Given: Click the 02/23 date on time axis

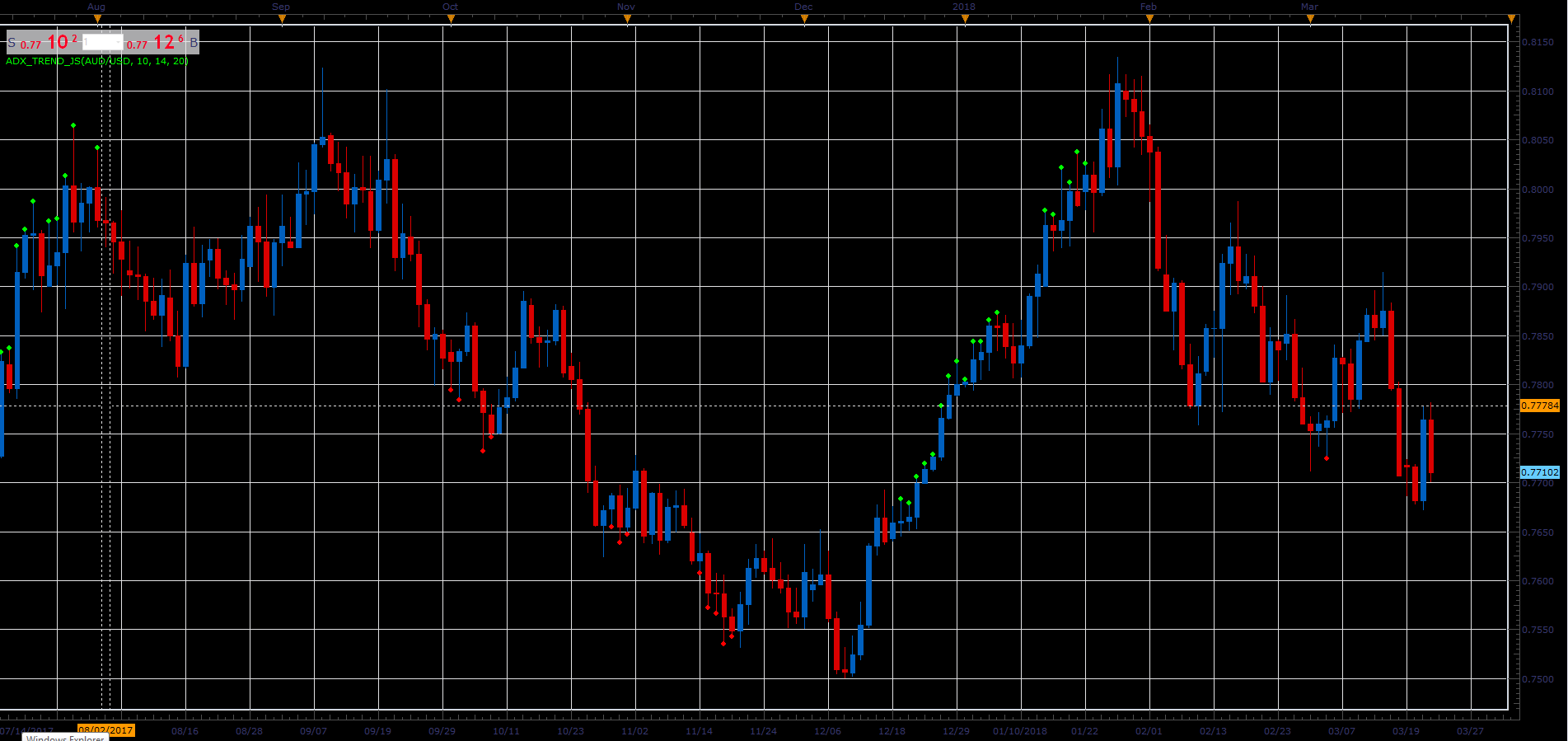Looking at the screenshot, I should pos(1277,731).
